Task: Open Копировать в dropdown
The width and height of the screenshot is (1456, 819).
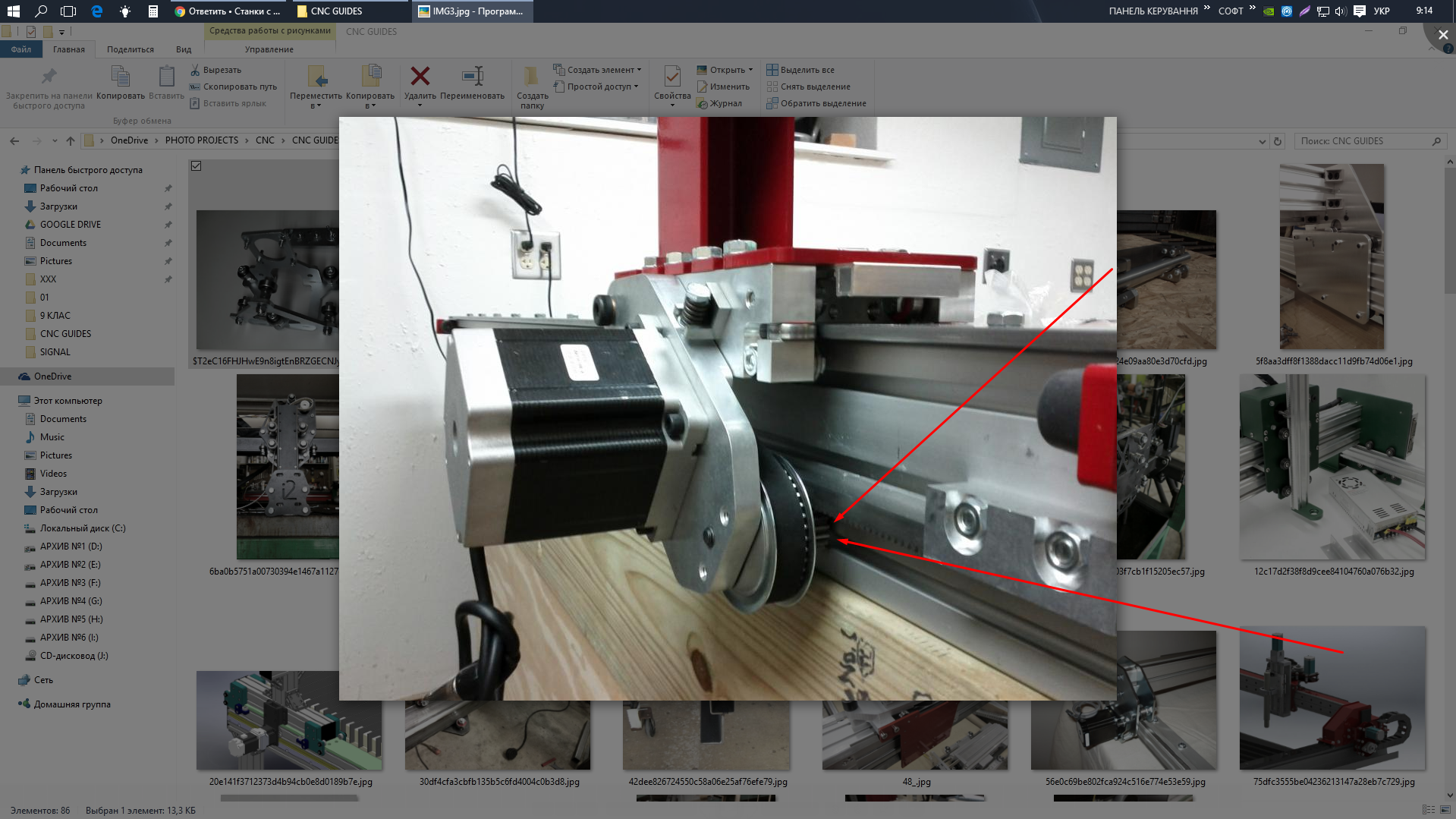Action: pos(370,88)
